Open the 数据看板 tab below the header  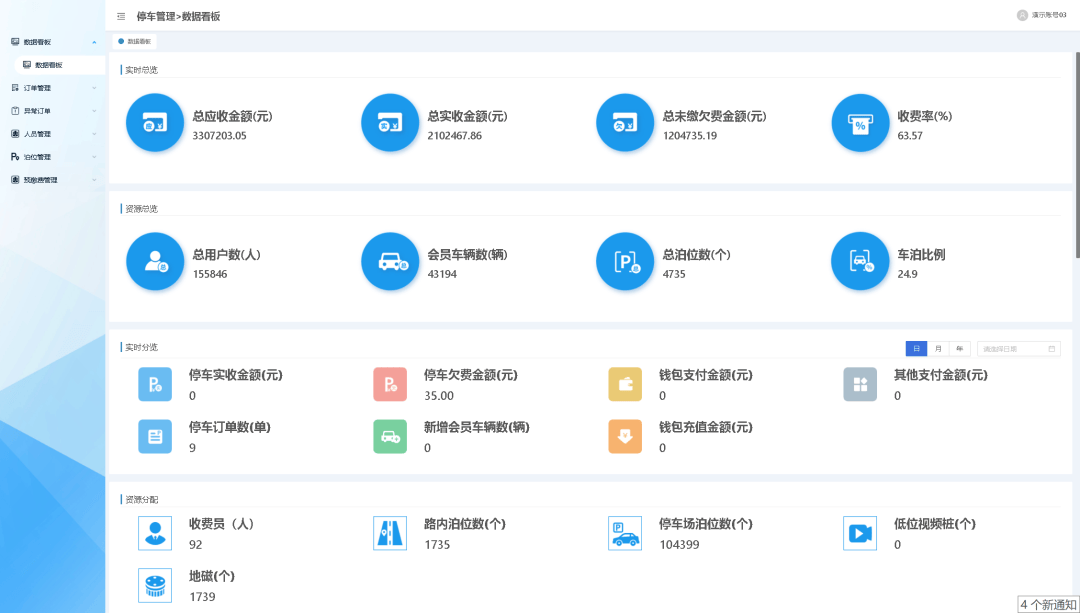[135, 42]
